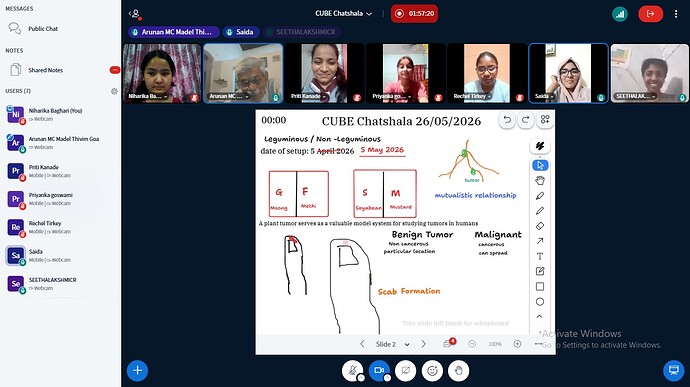Toggle webcam sharing button
Viewport: 690px width, 387px height.
point(379,371)
